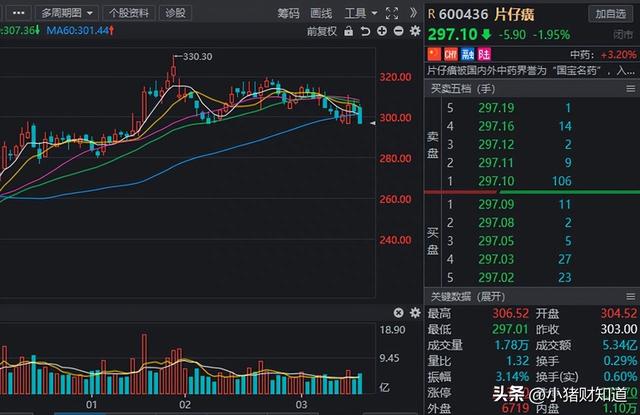The image size is (640, 415).
Task: Click the 换手(实) value 0.60%
Action: click(620, 376)
